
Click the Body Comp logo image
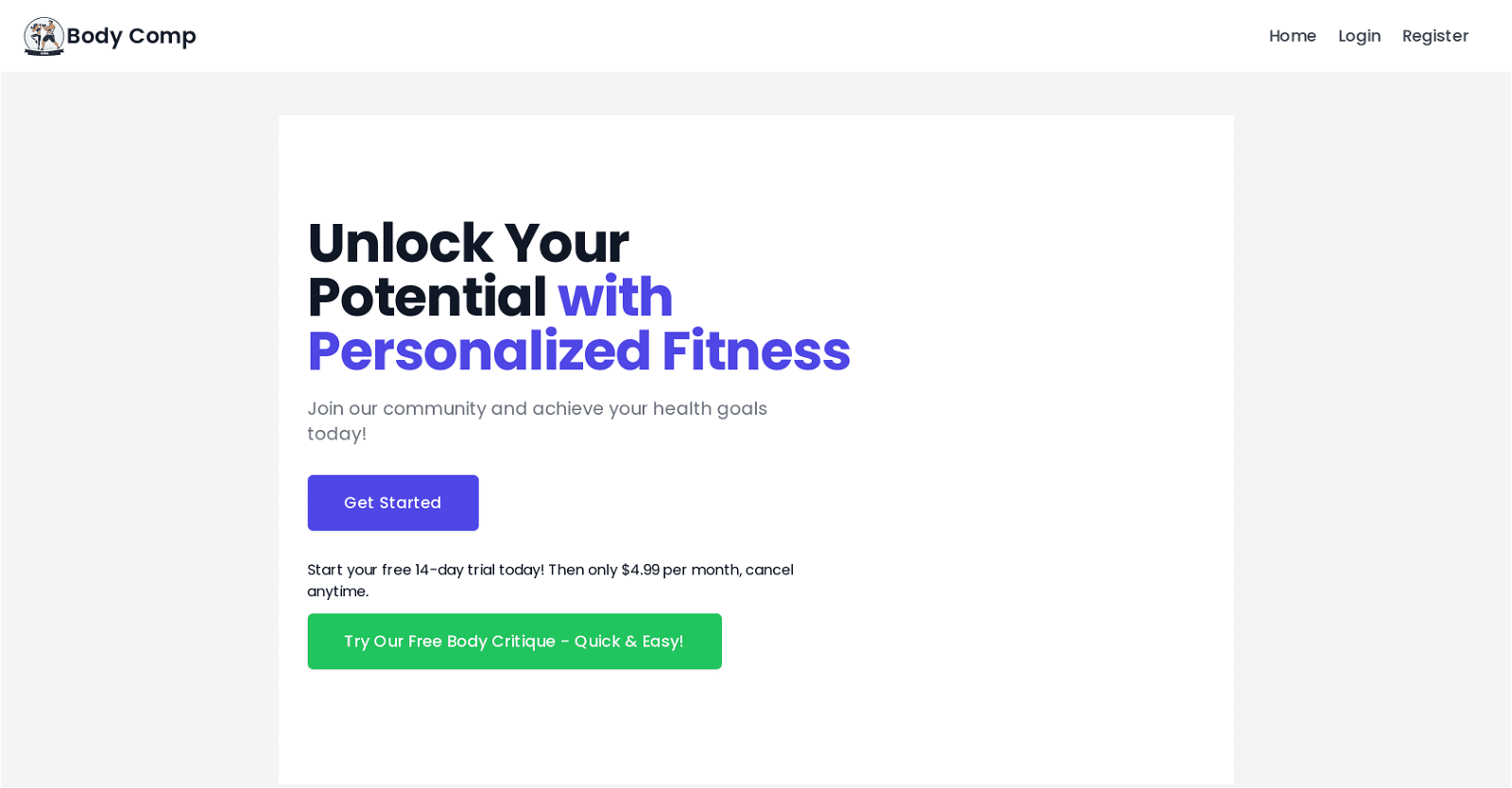coord(43,36)
